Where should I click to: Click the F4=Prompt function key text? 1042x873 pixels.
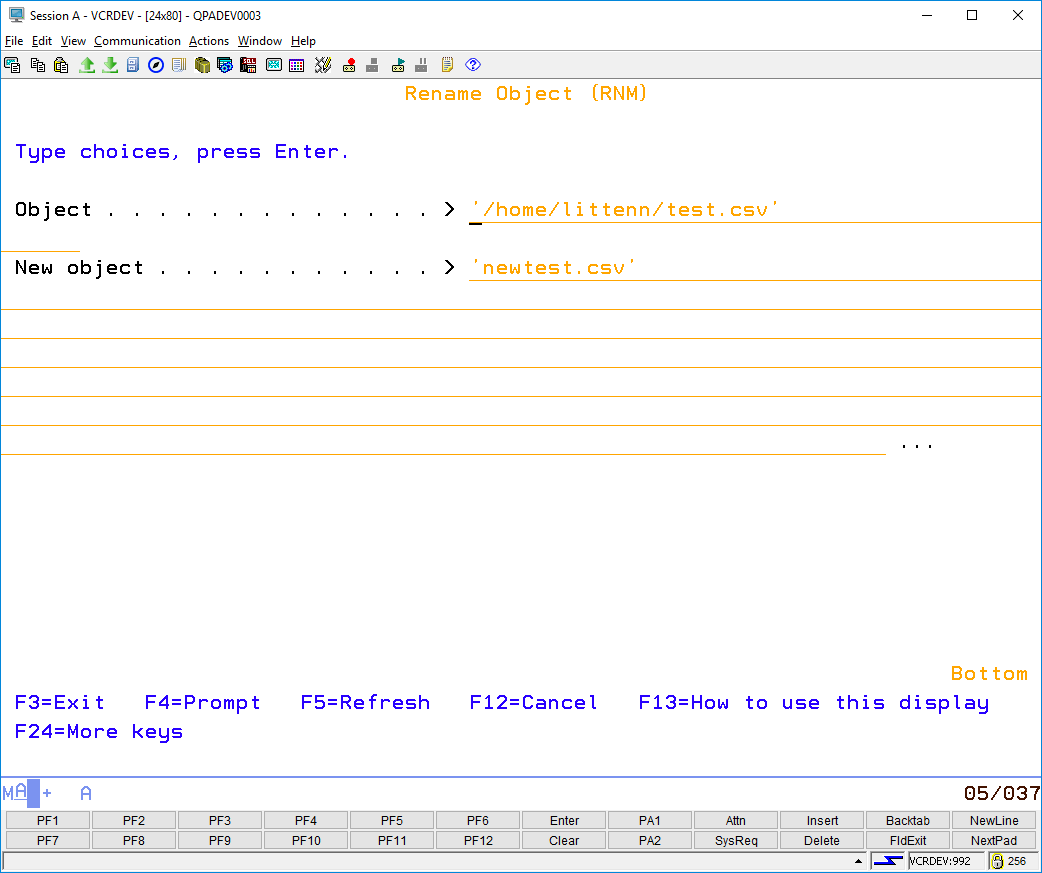pos(203,703)
